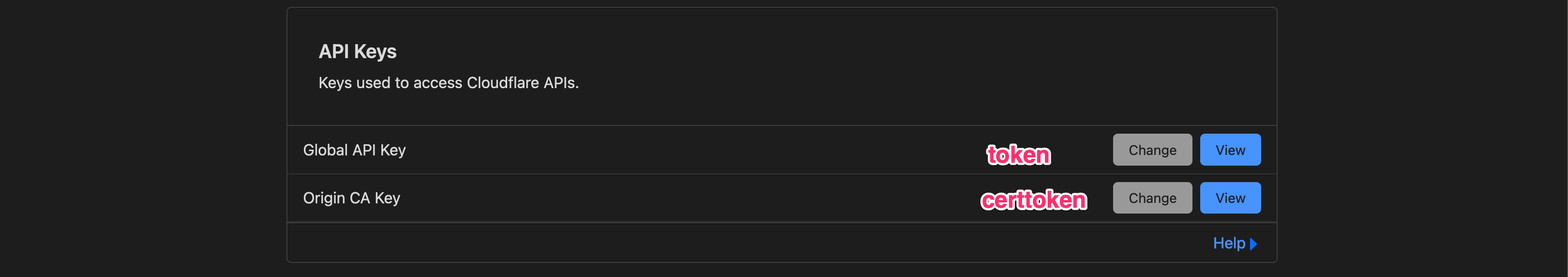The image size is (1568, 277).
Task: Click View for the Origin CA Key
Action: [1230, 198]
